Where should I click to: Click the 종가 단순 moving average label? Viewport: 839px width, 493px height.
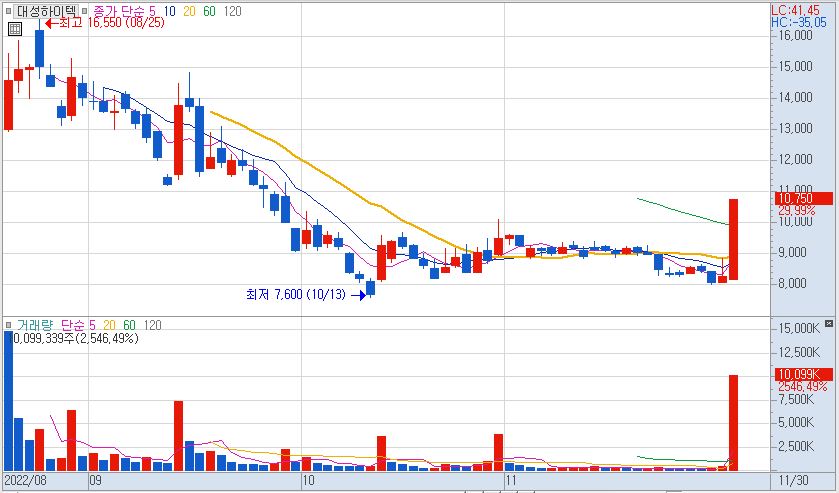tap(117, 11)
